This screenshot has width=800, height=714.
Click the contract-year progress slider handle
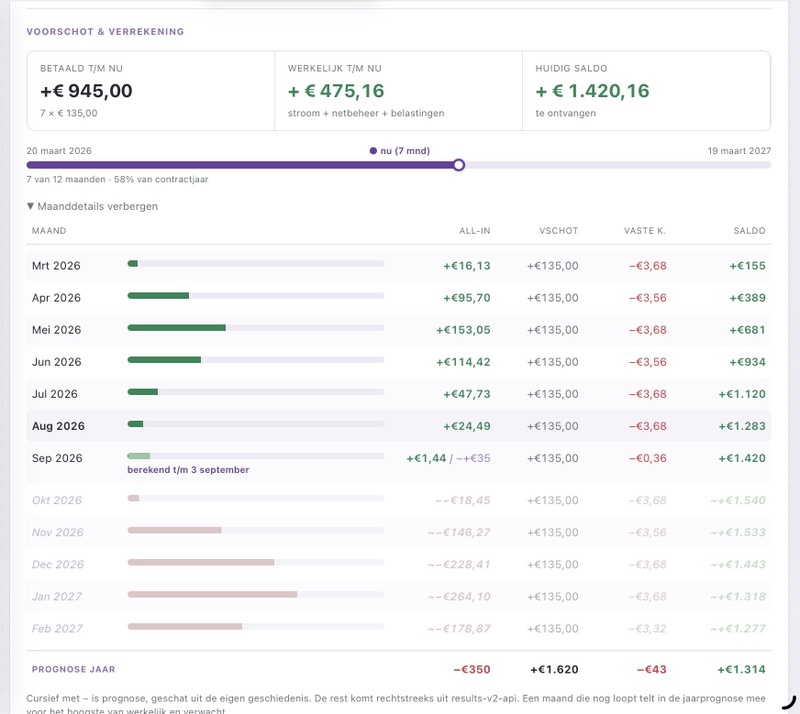pyautogui.click(x=459, y=165)
